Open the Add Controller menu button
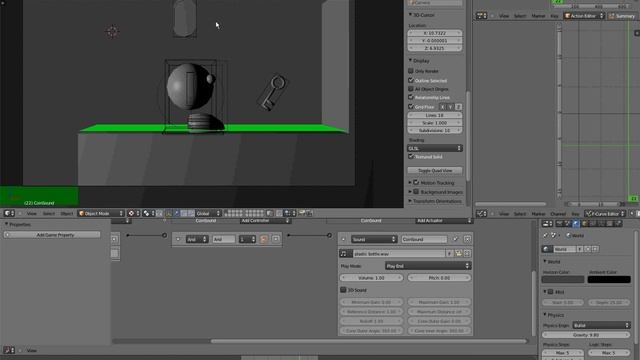 265,221
